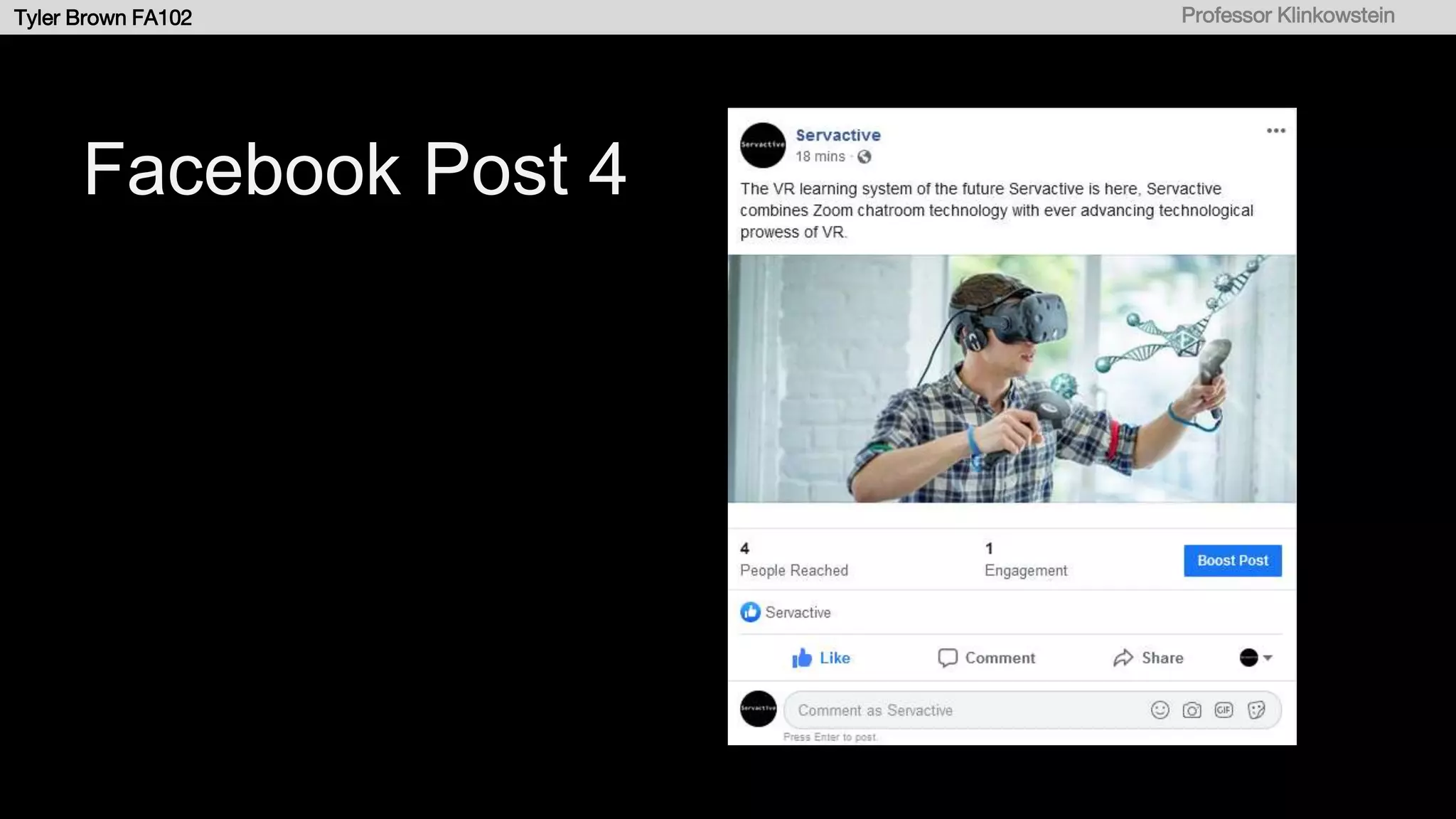Click the Servactive avatar beside comment box

(x=759, y=709)
